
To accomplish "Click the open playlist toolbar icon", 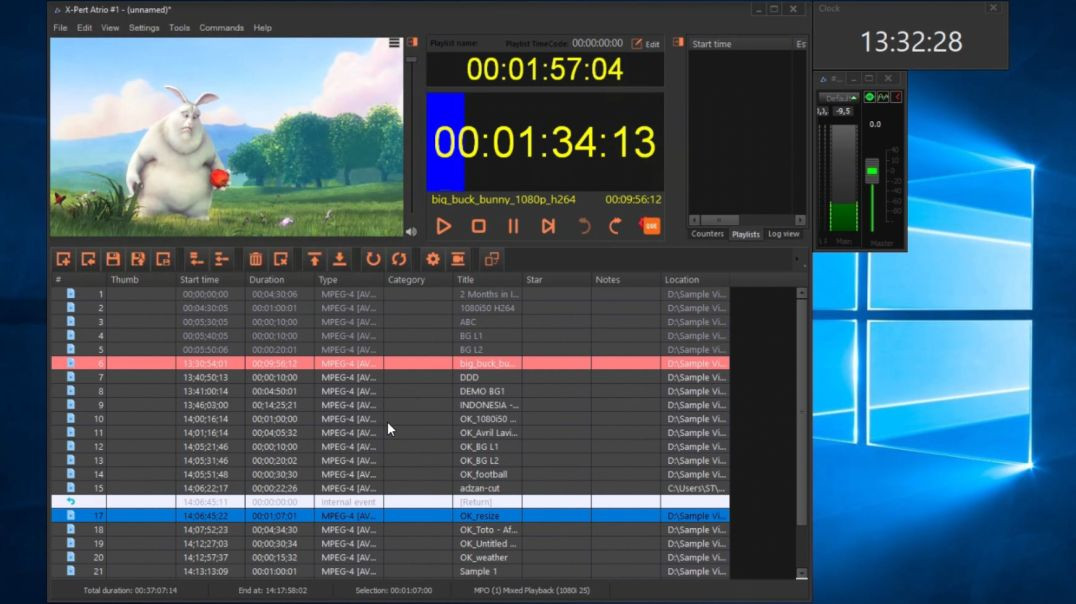I will click(89, 259).
